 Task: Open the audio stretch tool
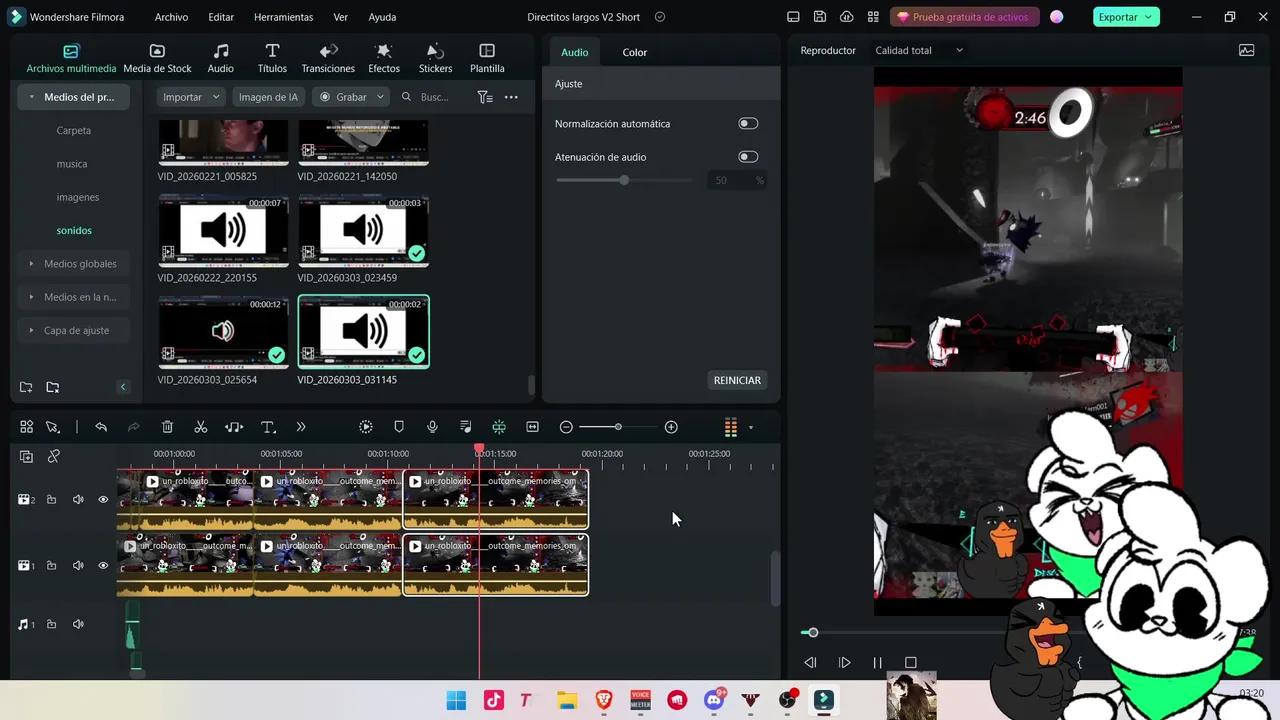(234, 427)
